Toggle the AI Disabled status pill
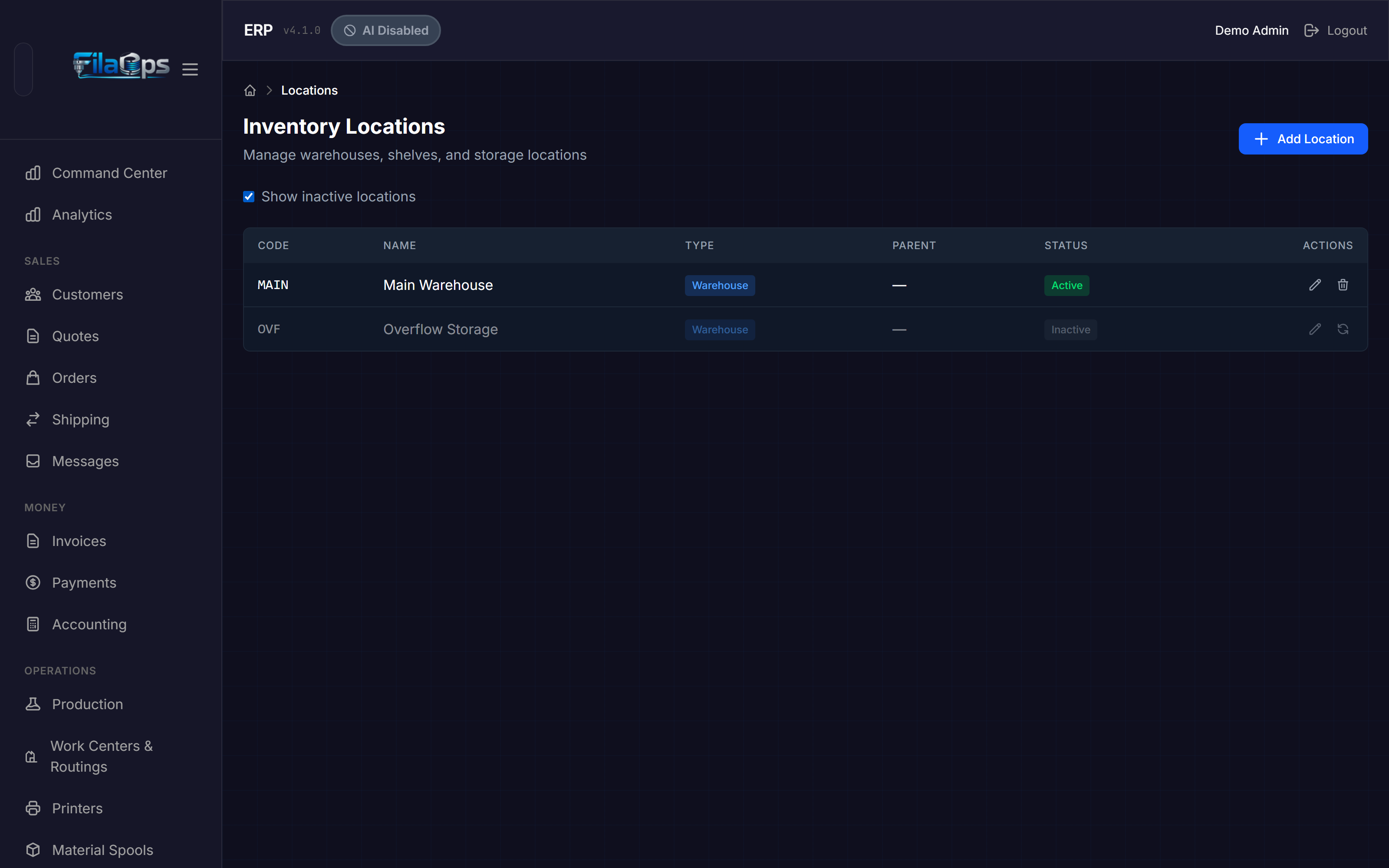This screenshot has width=1389, height=868. point(386,30)
